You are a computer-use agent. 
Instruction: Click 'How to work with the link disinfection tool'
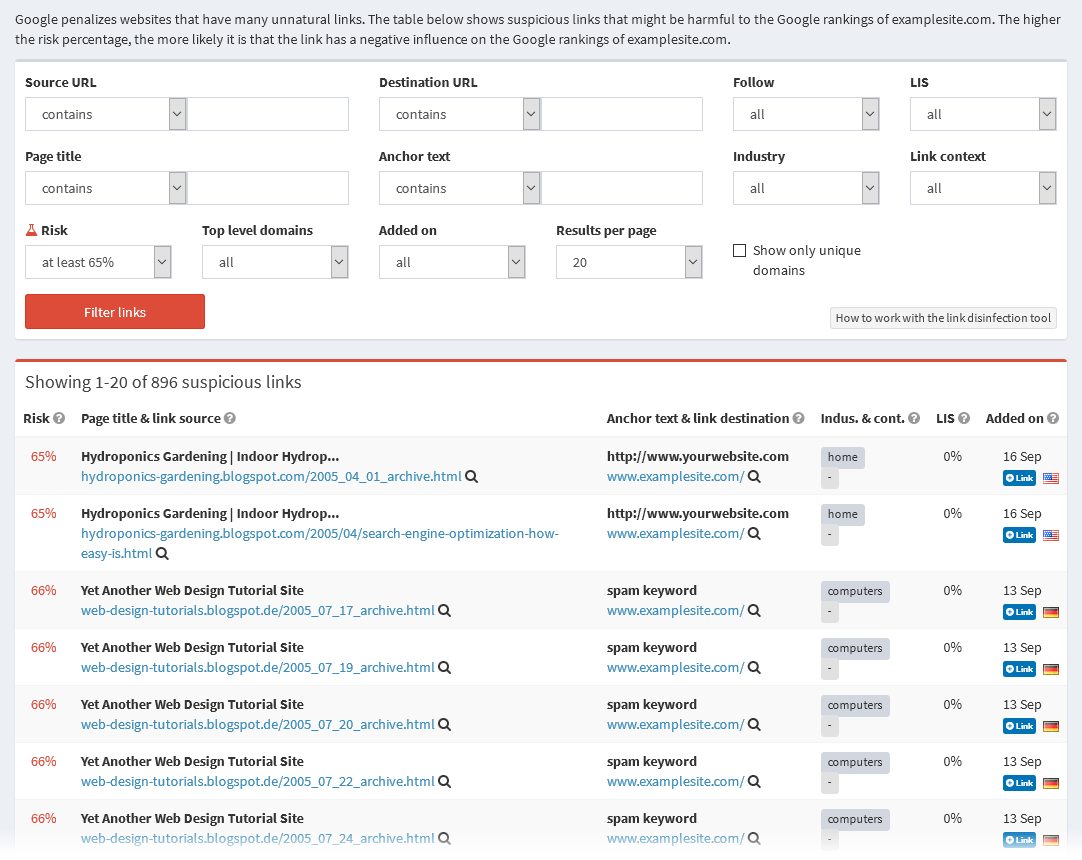pos(943,318)
